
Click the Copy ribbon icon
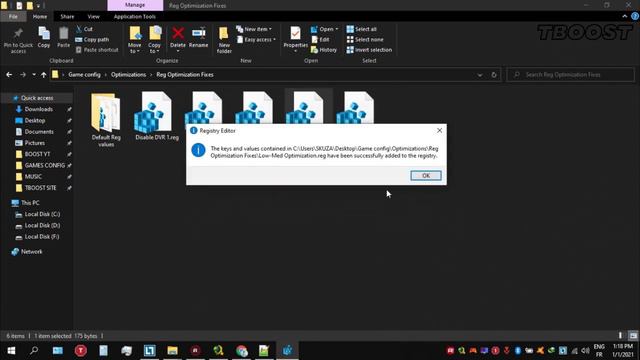click(x=44, y=38)
